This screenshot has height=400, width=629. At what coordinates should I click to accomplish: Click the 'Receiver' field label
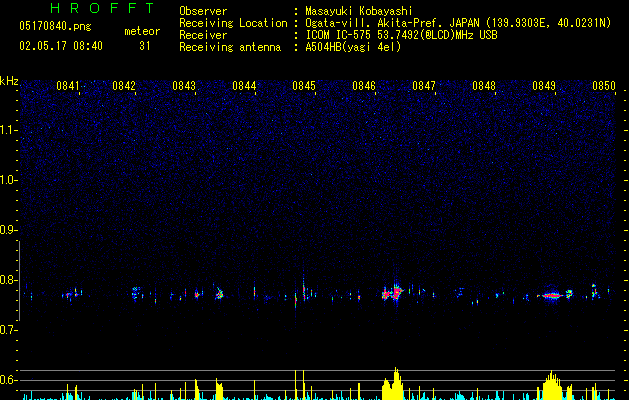tap(203, 35)
